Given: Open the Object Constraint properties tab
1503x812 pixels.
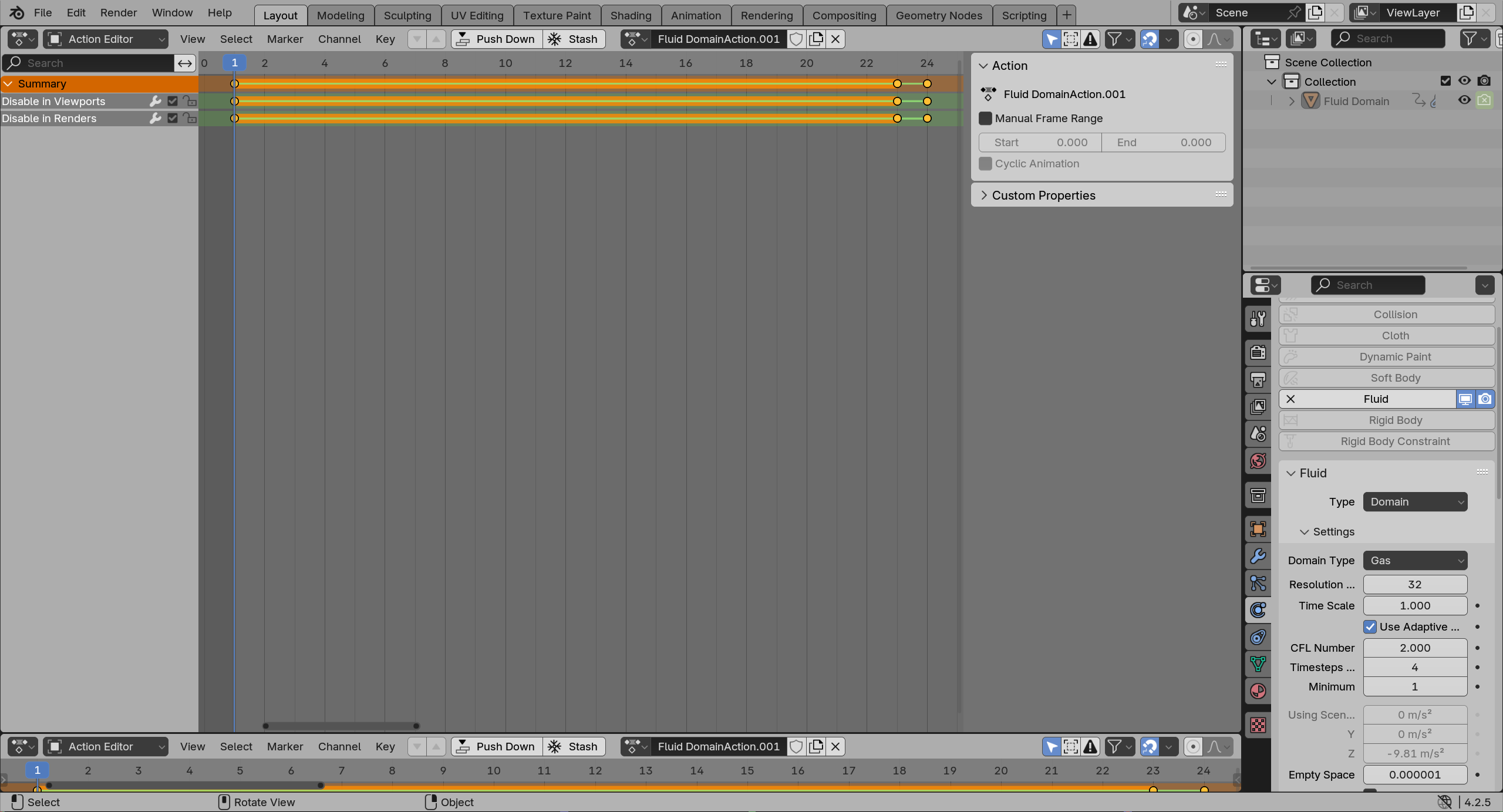Looking at the screenshot, I should [x=1258, y=636].
